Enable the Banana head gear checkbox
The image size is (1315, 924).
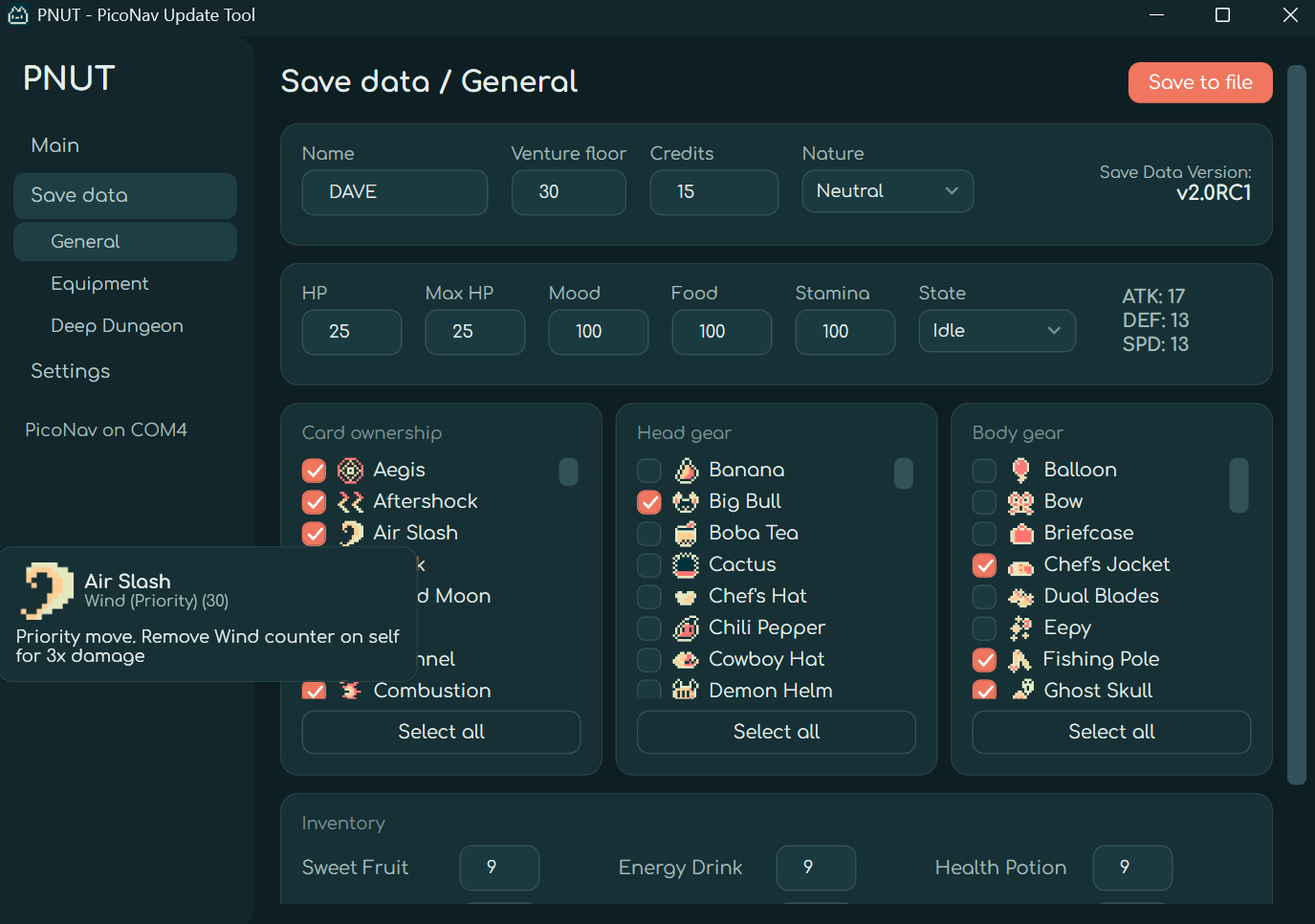649,471
